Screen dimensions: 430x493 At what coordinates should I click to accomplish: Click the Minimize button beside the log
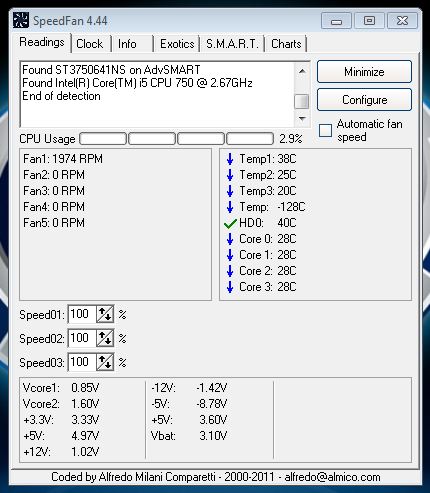[364, 72]
